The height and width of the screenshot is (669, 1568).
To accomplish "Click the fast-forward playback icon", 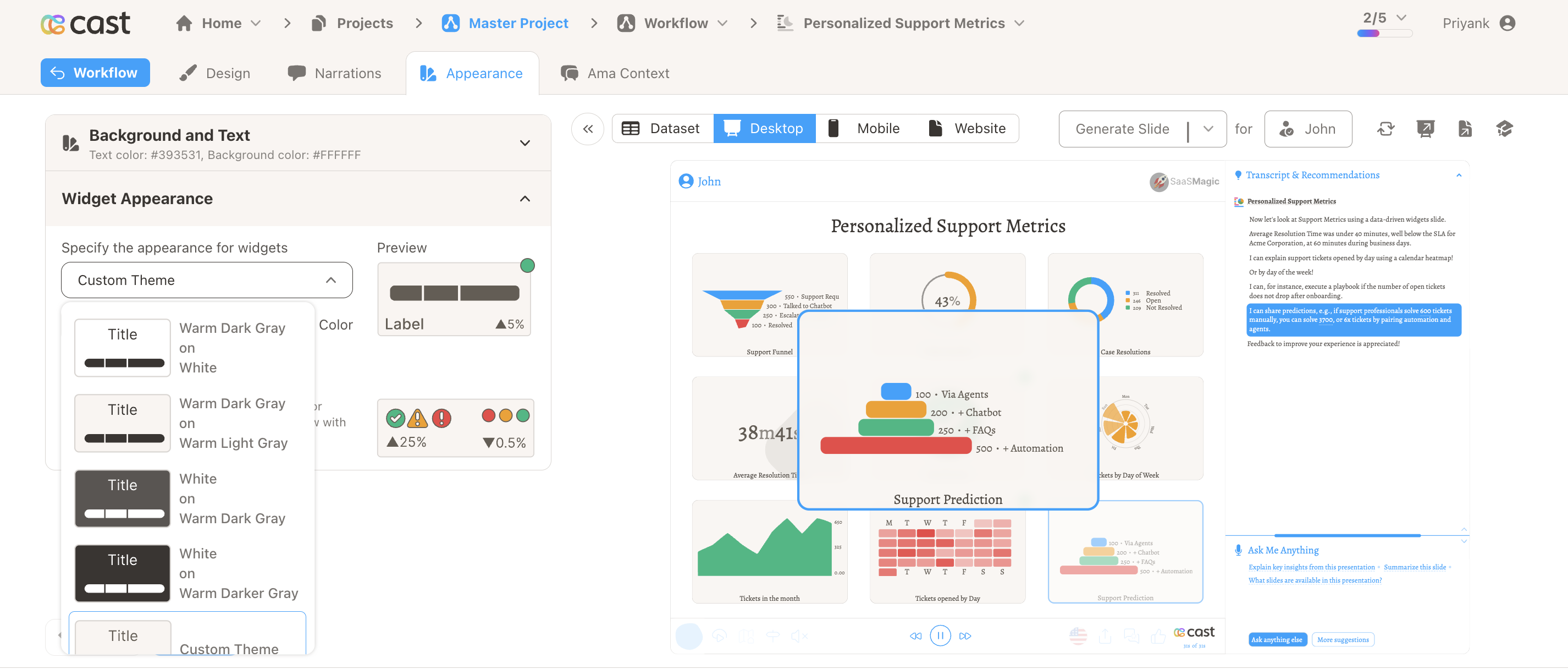I will pyautogui.click(x=965, y=635).
